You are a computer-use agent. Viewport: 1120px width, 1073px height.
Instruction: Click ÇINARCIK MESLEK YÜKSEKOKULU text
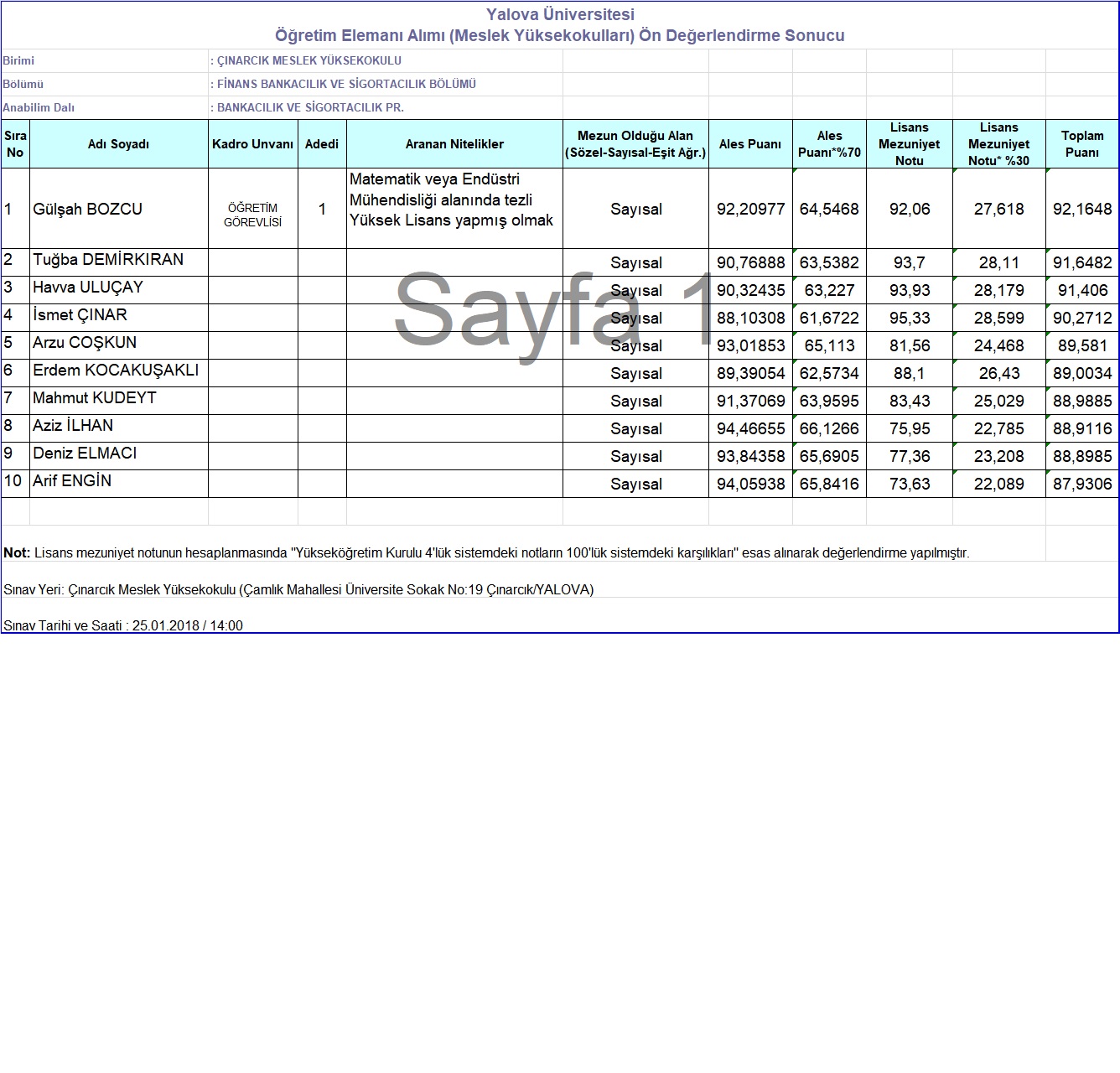(x=309, y=60)
